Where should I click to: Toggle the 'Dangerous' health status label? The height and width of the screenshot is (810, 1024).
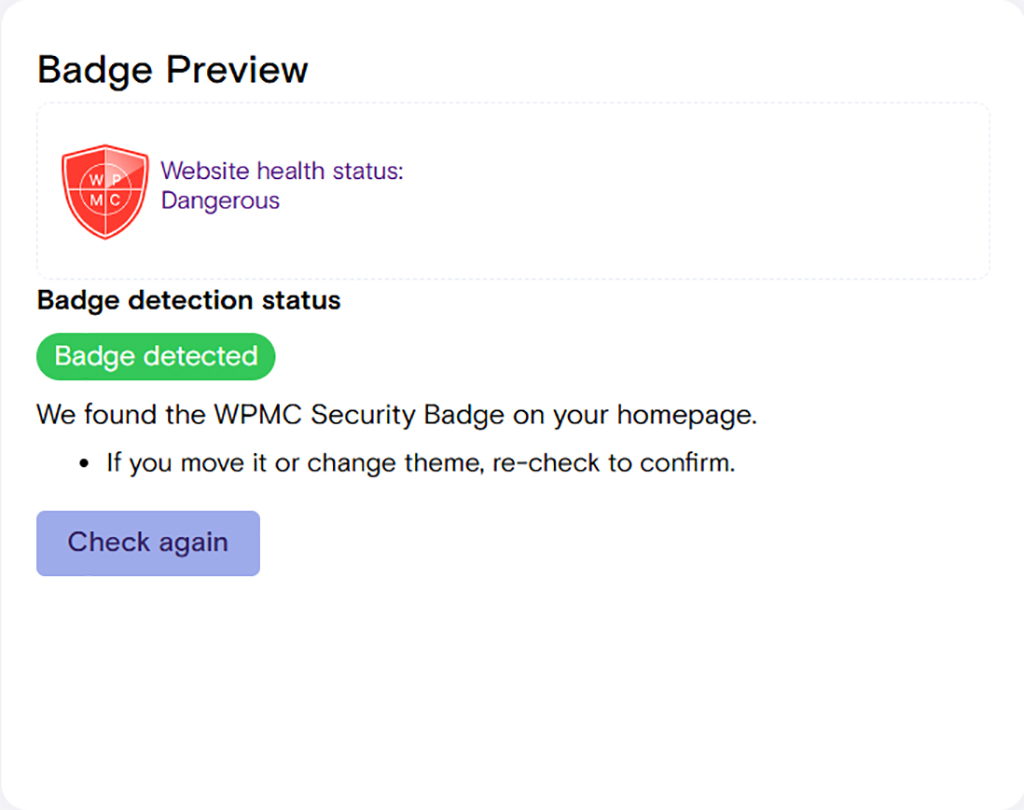pos(219,201)
